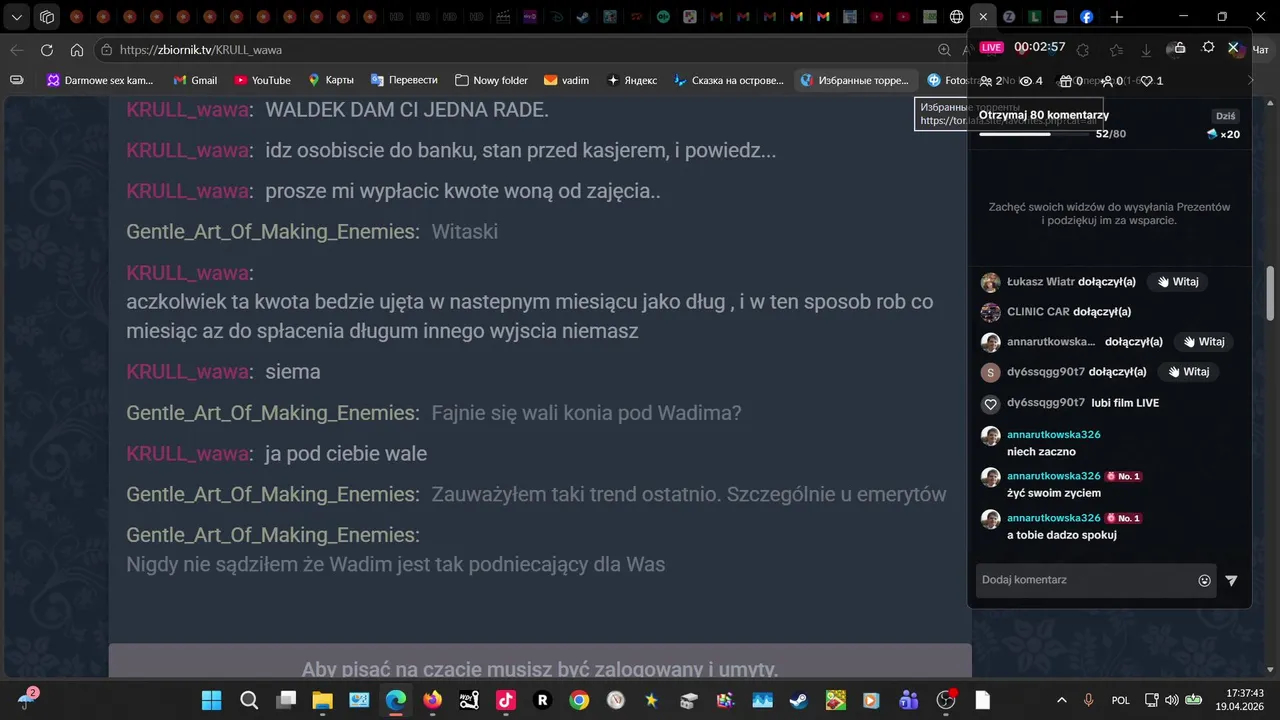Close the active browser tab

point(983,17)
